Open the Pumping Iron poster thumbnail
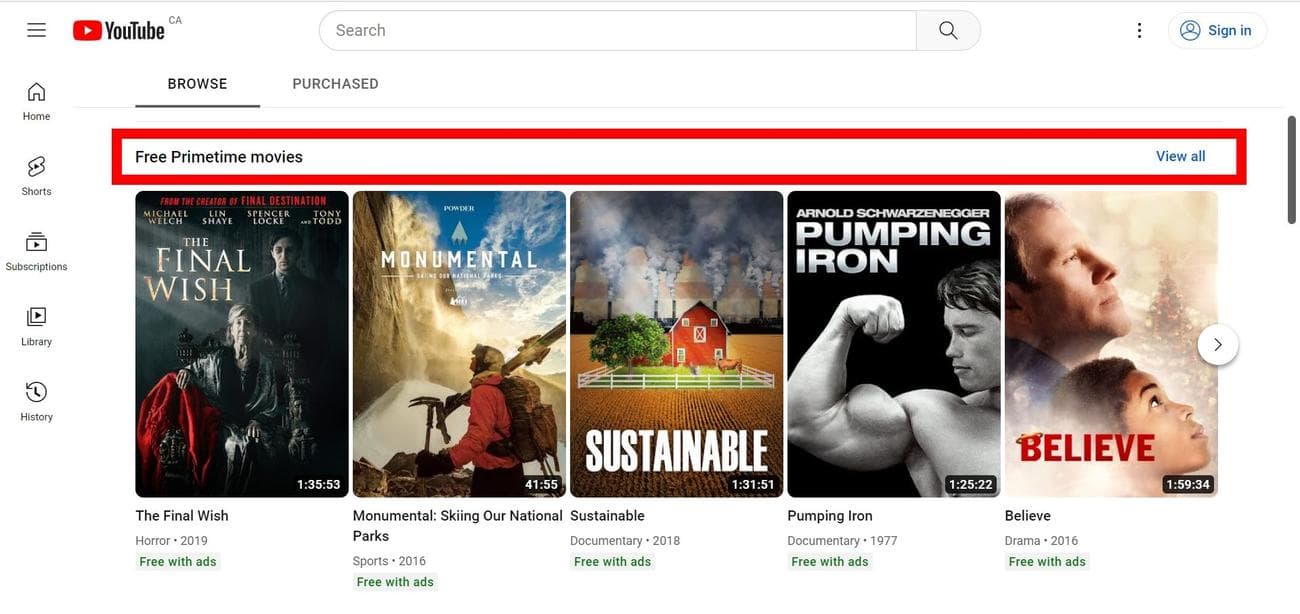This screenshot has width=1300, height=614. pyautogui.click(x=894, y=344)
